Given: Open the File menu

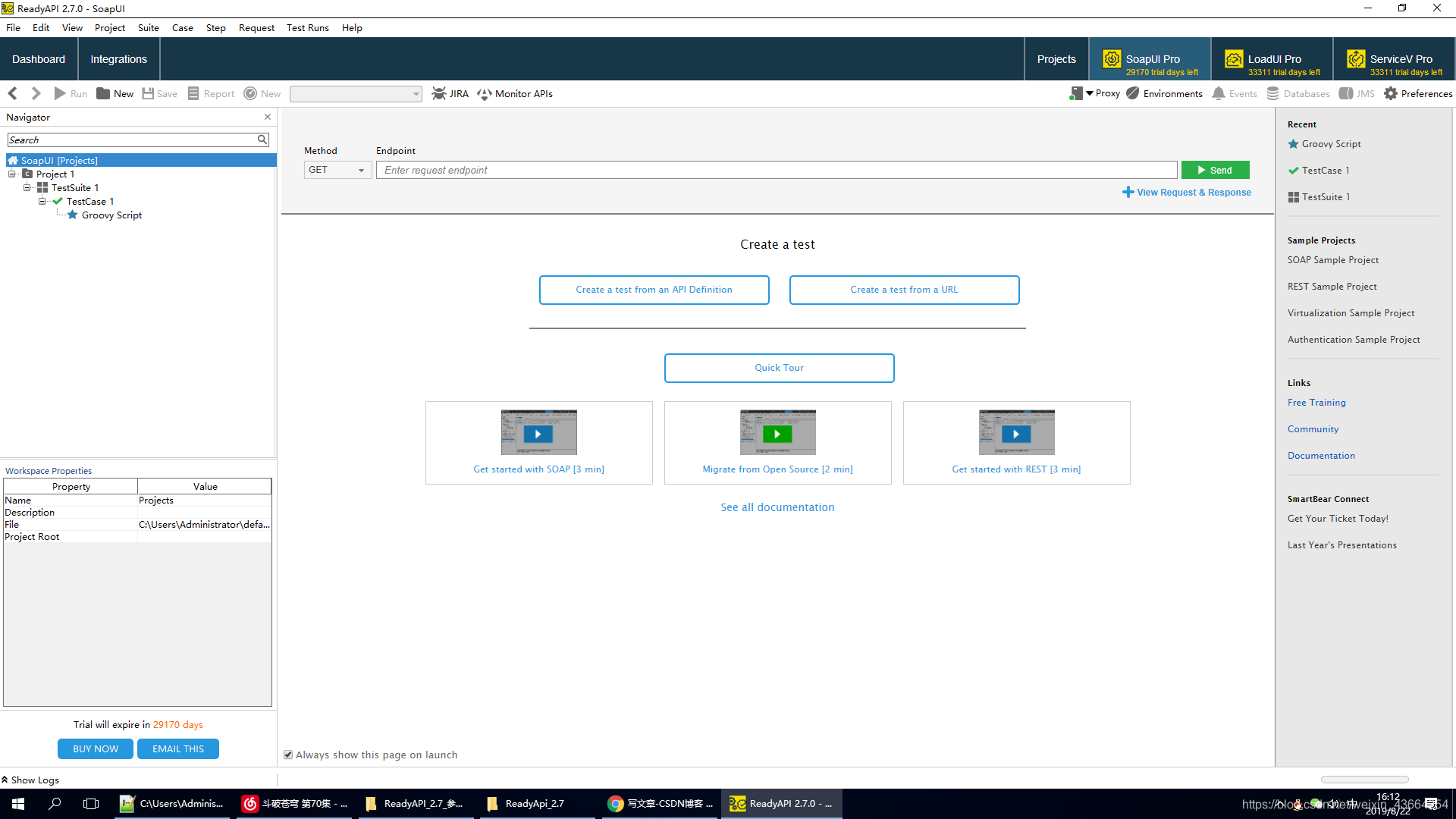Looking at the screenshot, I should (13, 27).
